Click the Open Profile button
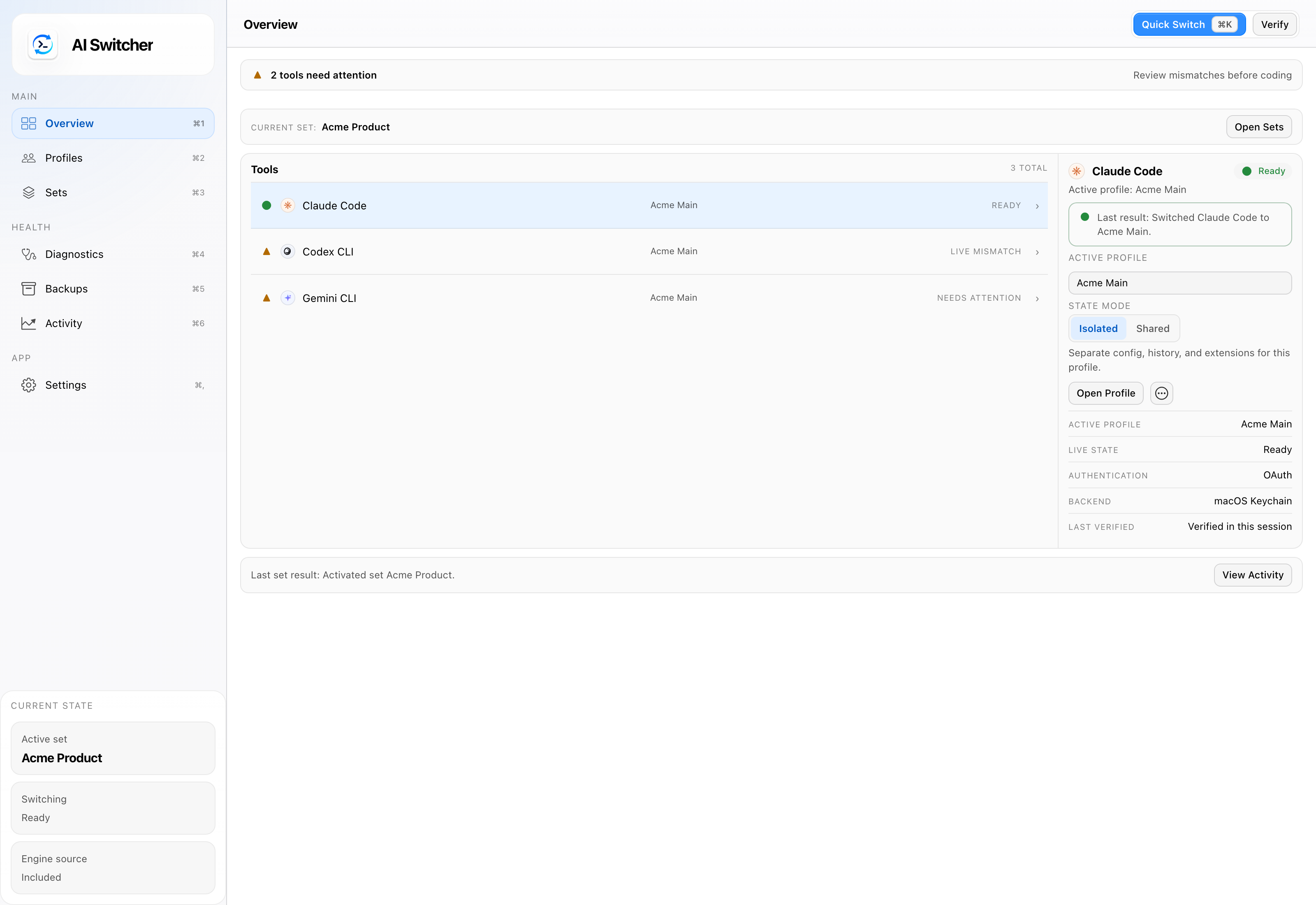Screen dimensions: 1316x905 (1106, 393)
